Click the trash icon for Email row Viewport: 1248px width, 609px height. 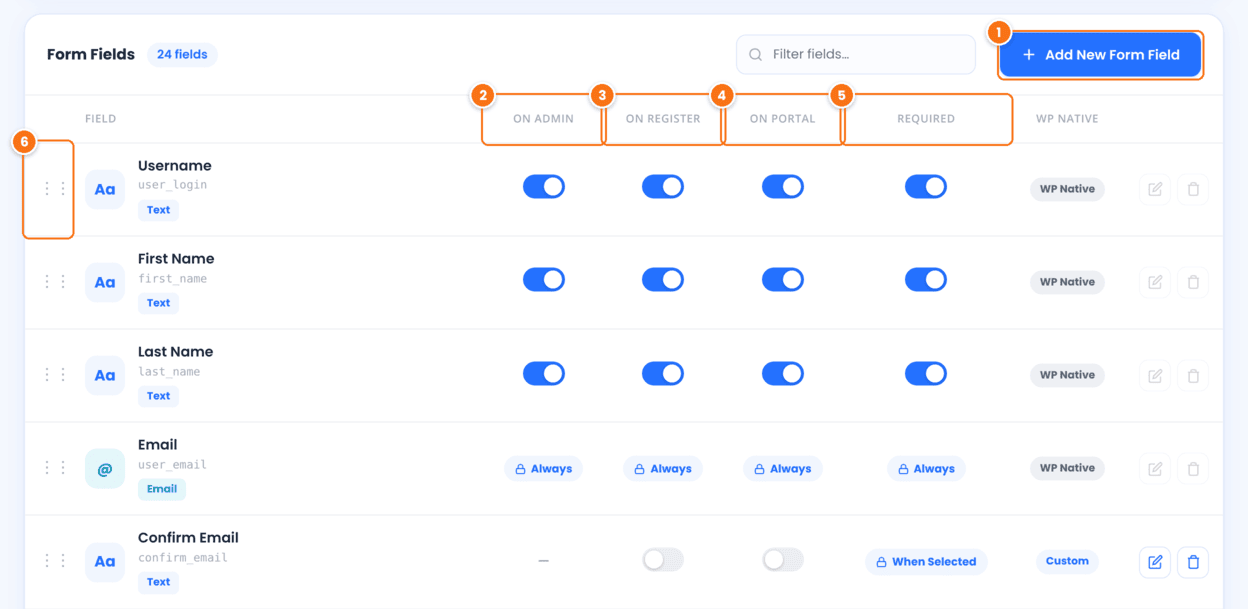(x=1193, y=468)
